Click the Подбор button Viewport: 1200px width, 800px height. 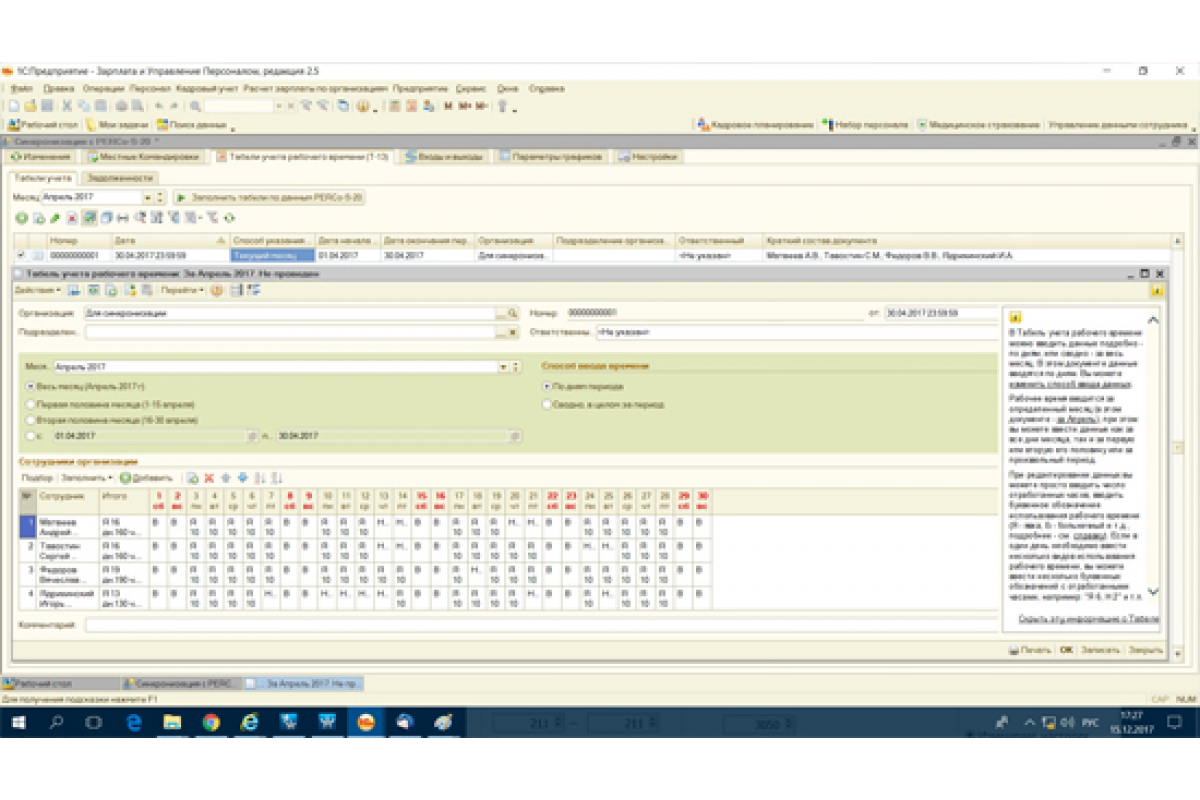37,478
